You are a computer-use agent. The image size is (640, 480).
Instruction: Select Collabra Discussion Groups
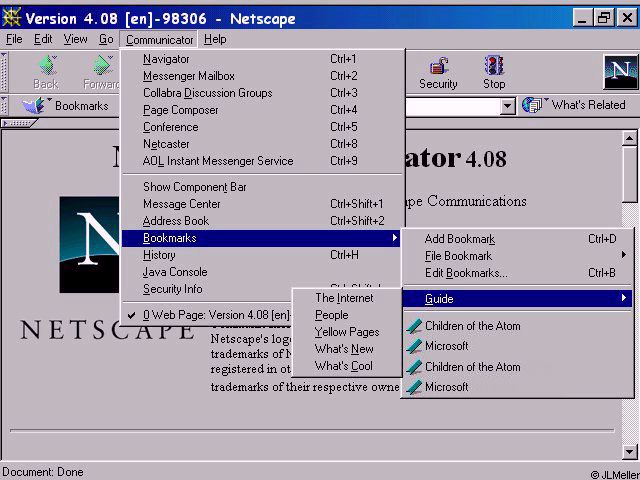[x=263, y=93]
